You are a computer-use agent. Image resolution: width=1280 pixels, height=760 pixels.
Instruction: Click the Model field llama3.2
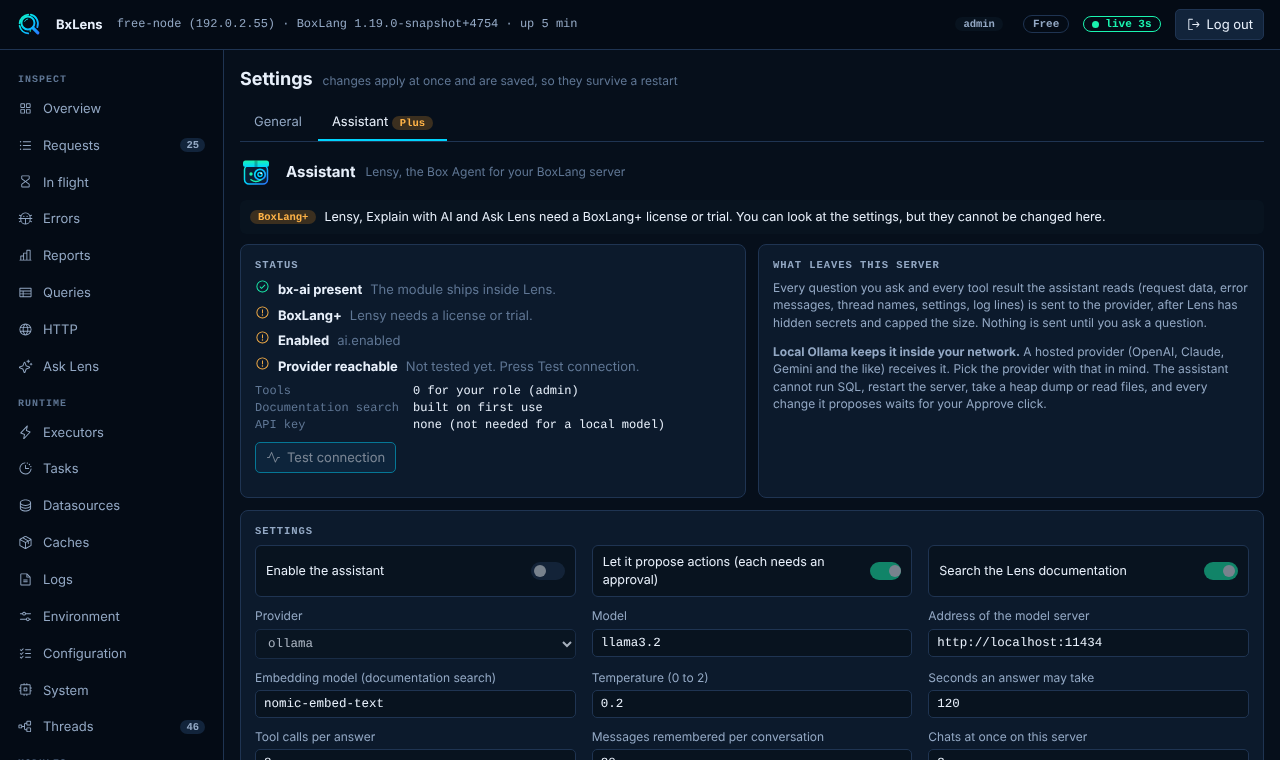click(x=751, y=643)
